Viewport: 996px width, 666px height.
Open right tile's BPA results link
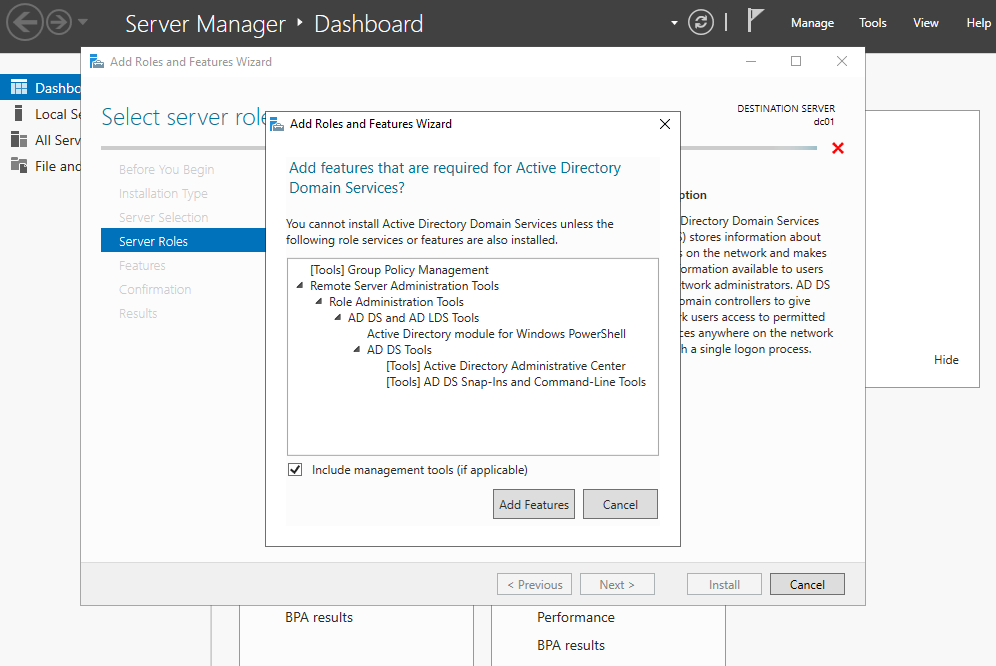570,645
